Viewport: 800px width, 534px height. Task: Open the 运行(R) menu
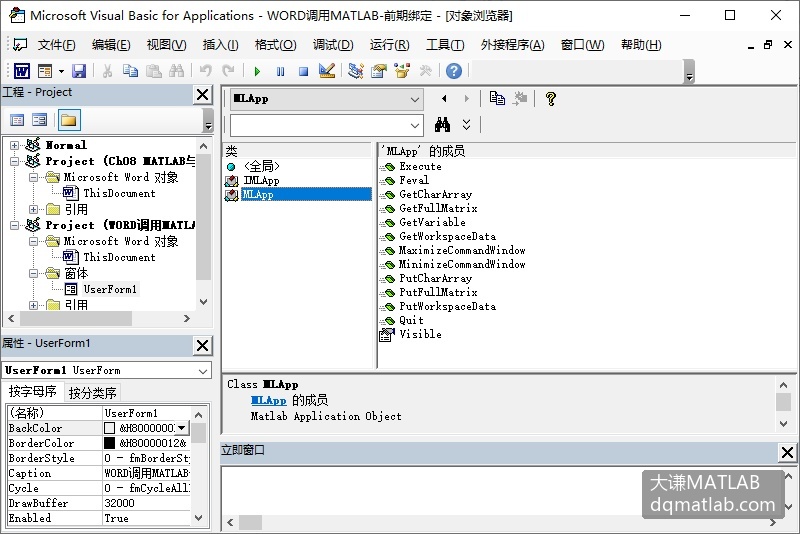(x=389, y=45)
